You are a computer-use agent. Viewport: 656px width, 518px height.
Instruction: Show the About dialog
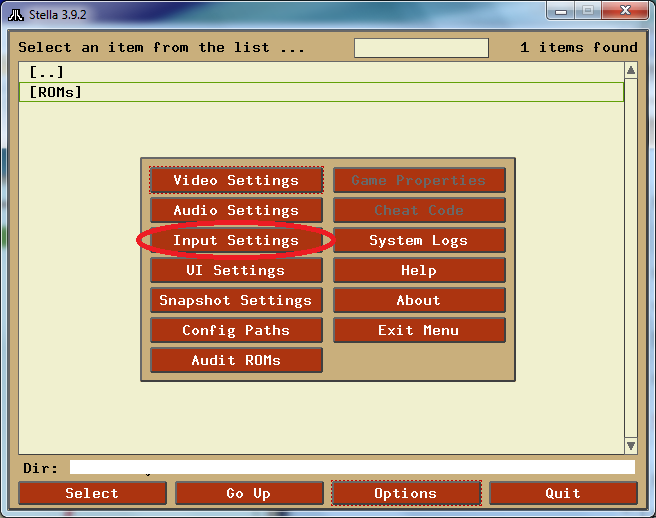[x=419, y=300]
